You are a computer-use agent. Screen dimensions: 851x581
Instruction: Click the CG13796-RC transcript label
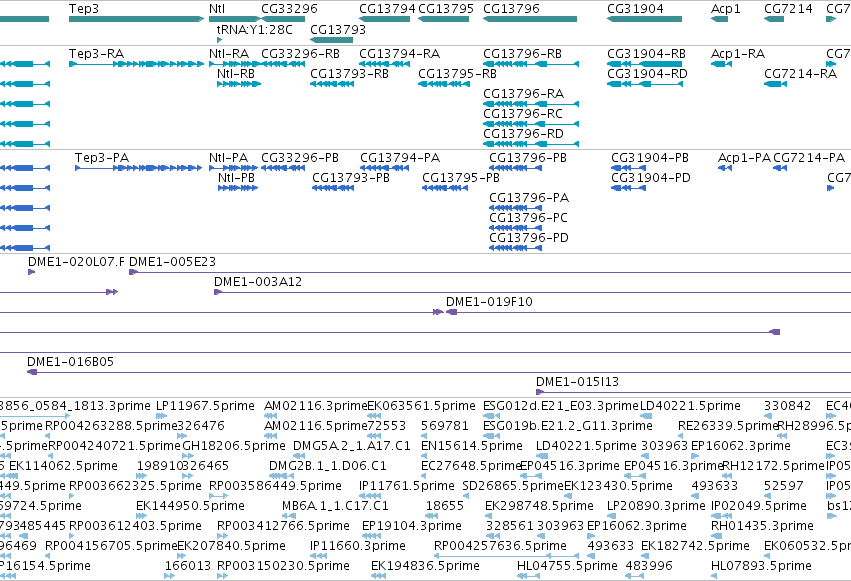523,114
